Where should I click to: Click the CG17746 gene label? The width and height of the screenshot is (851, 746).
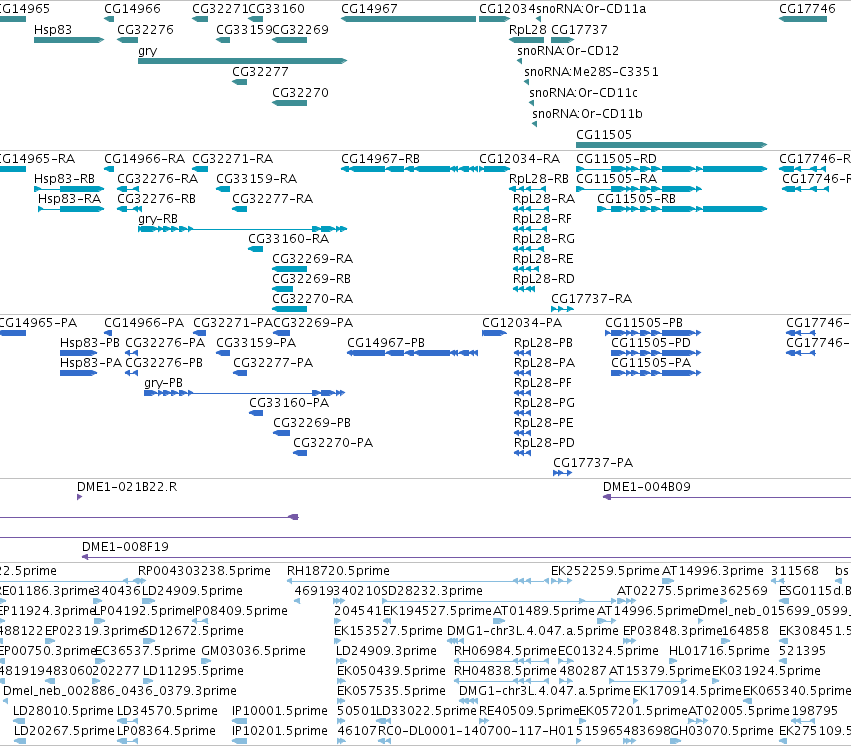pos(807,9)
